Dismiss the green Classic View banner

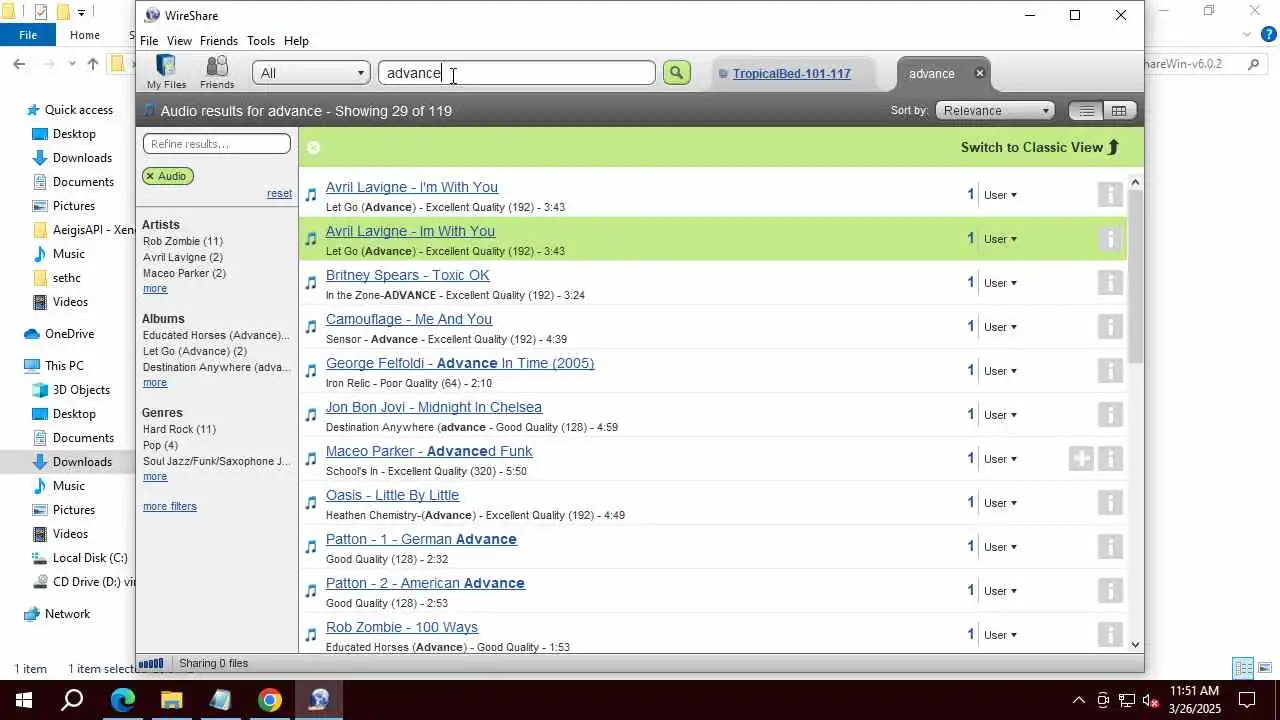point(313,147)
